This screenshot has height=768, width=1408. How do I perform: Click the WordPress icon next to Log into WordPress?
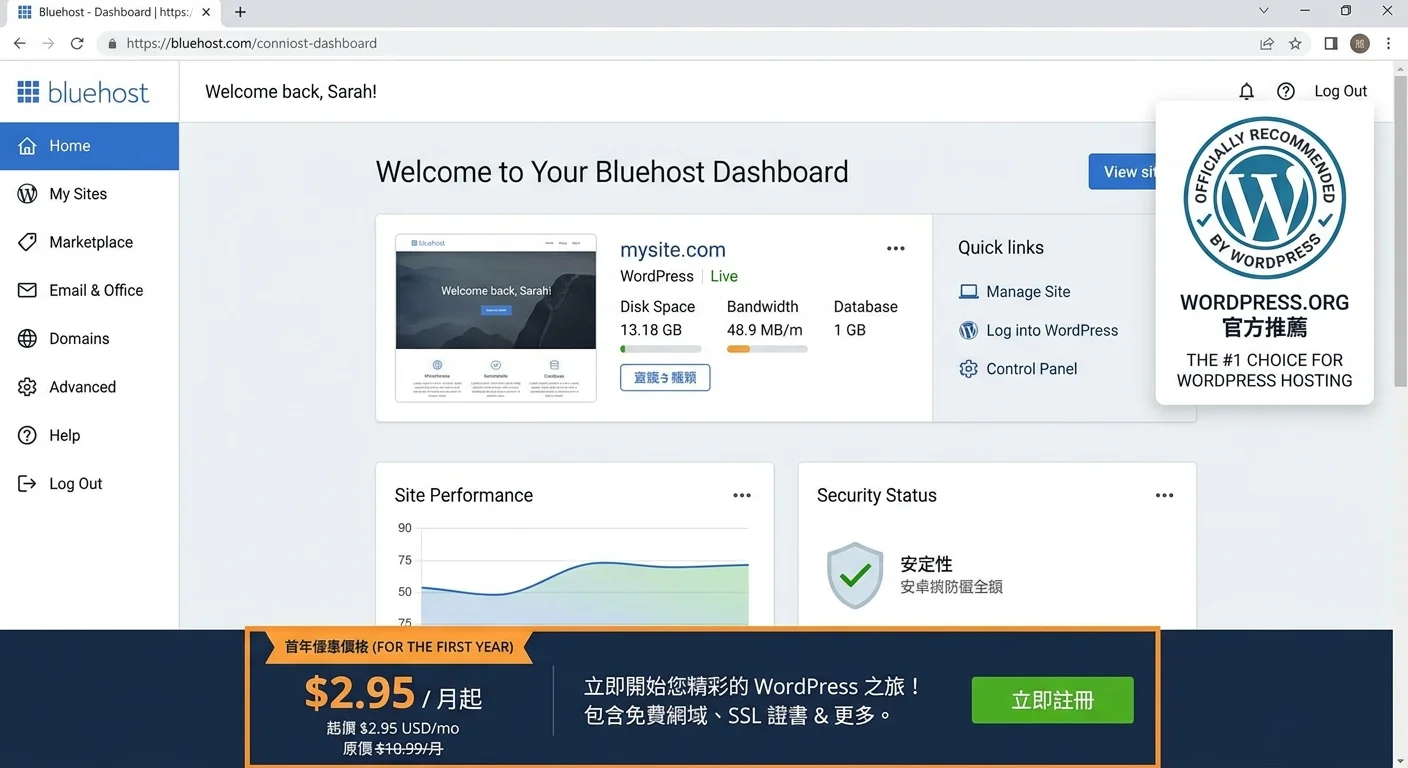click(x=968, y=330)
